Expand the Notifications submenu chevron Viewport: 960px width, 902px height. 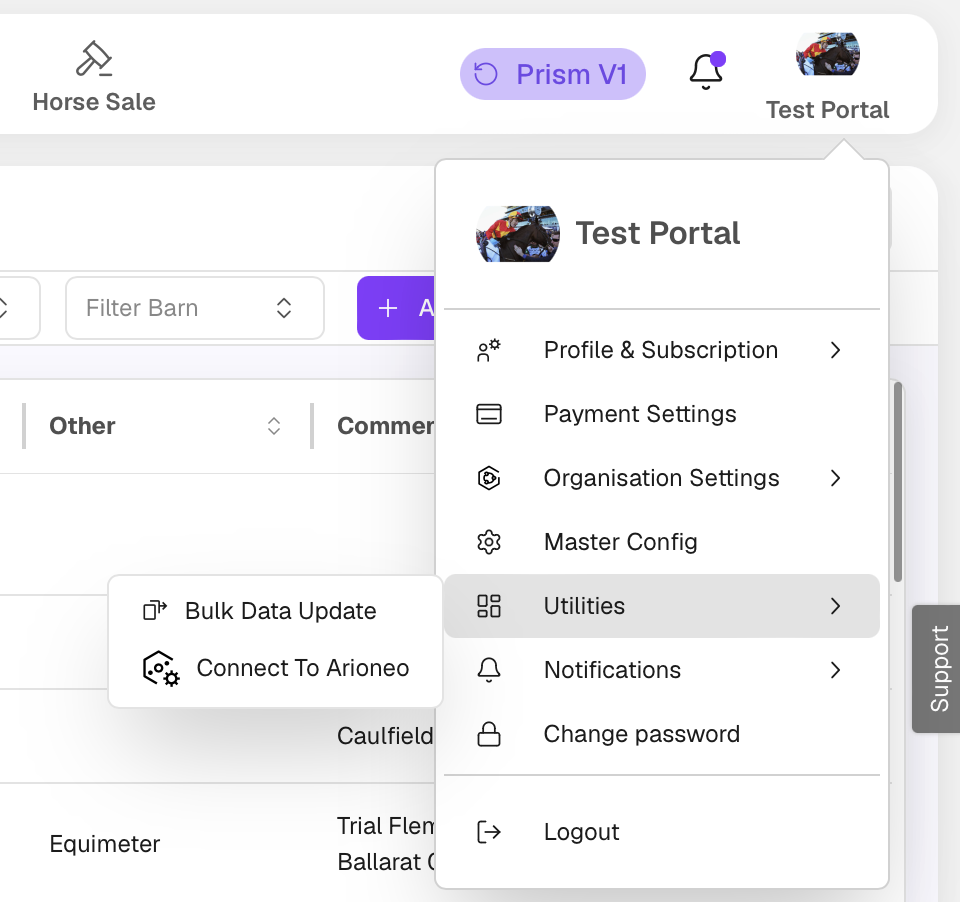(x=835, y=670)
